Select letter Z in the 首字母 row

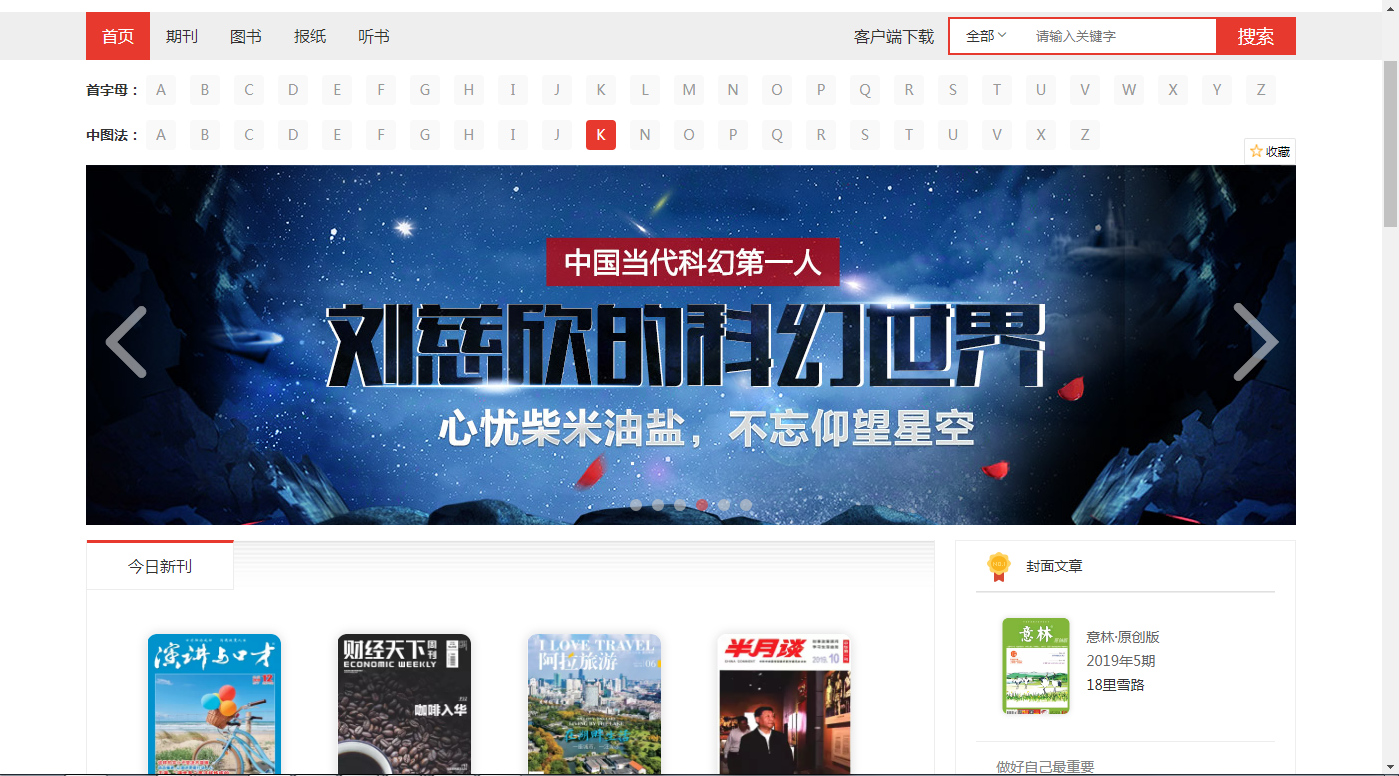(1261, 90)
